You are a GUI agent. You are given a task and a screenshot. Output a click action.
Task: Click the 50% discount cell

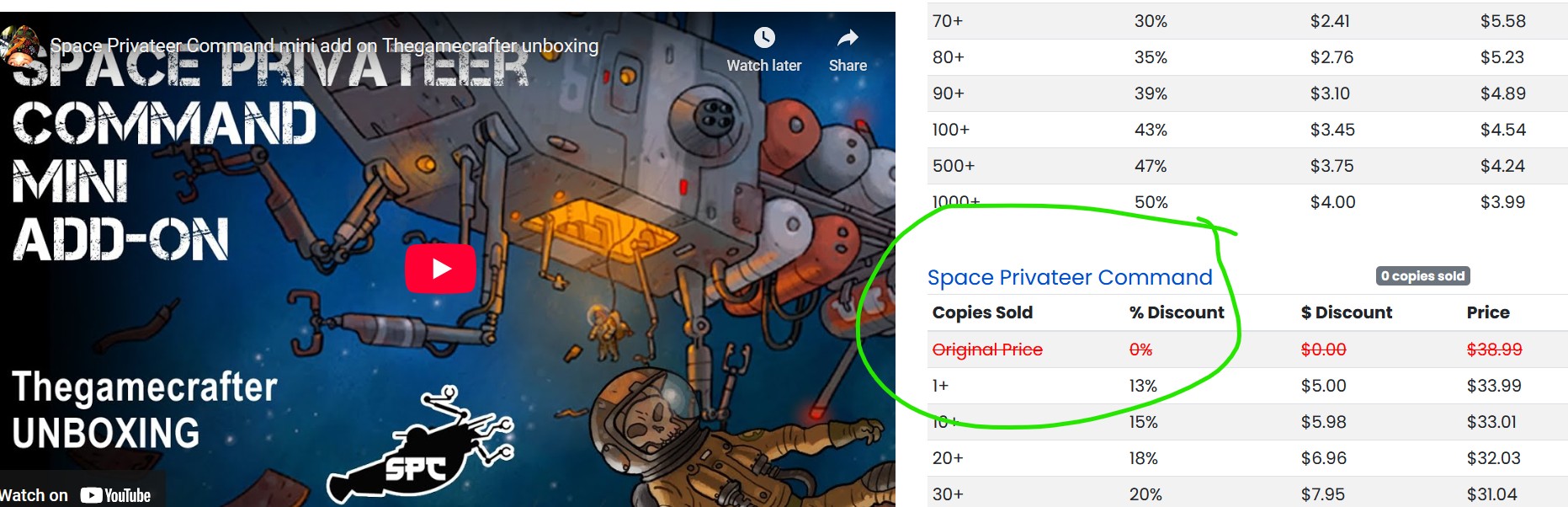[1151, 202]
